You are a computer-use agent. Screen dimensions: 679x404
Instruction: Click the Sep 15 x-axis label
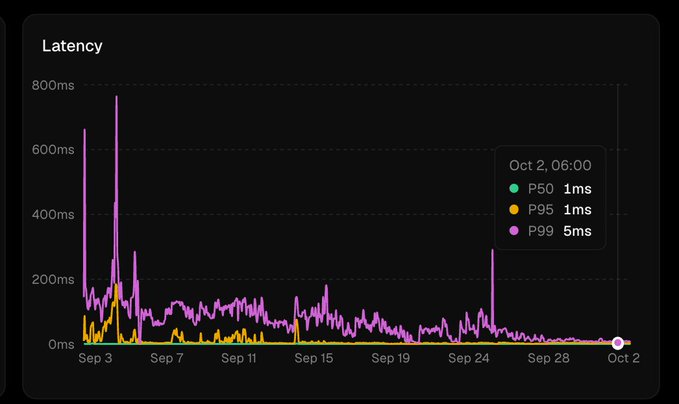[x=314, y=358]
